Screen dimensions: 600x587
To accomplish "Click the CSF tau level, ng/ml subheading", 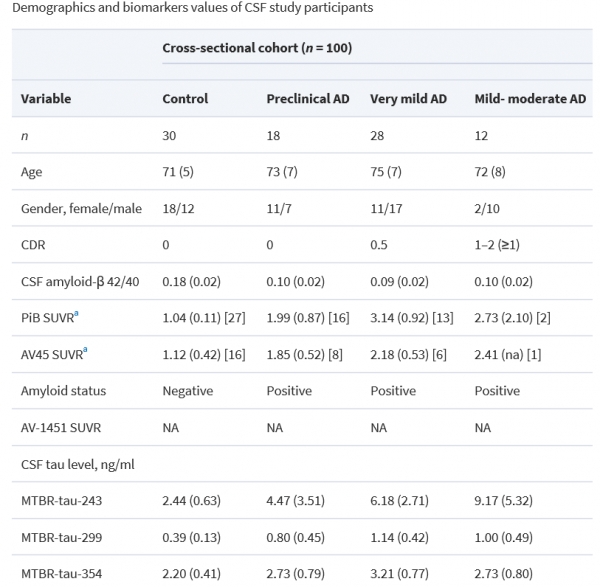I will tap(77, 463).
